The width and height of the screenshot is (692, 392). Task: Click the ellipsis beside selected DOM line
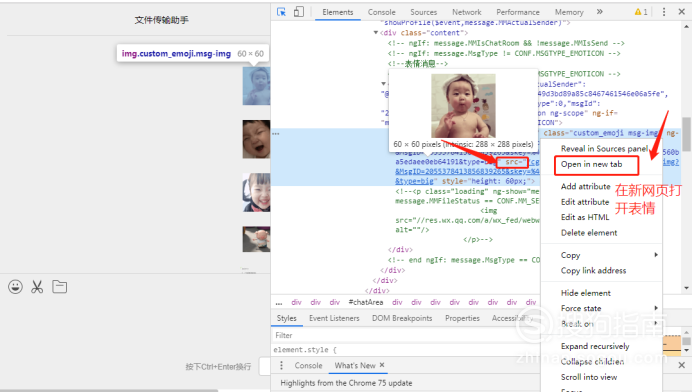click(x=276, y=133)
